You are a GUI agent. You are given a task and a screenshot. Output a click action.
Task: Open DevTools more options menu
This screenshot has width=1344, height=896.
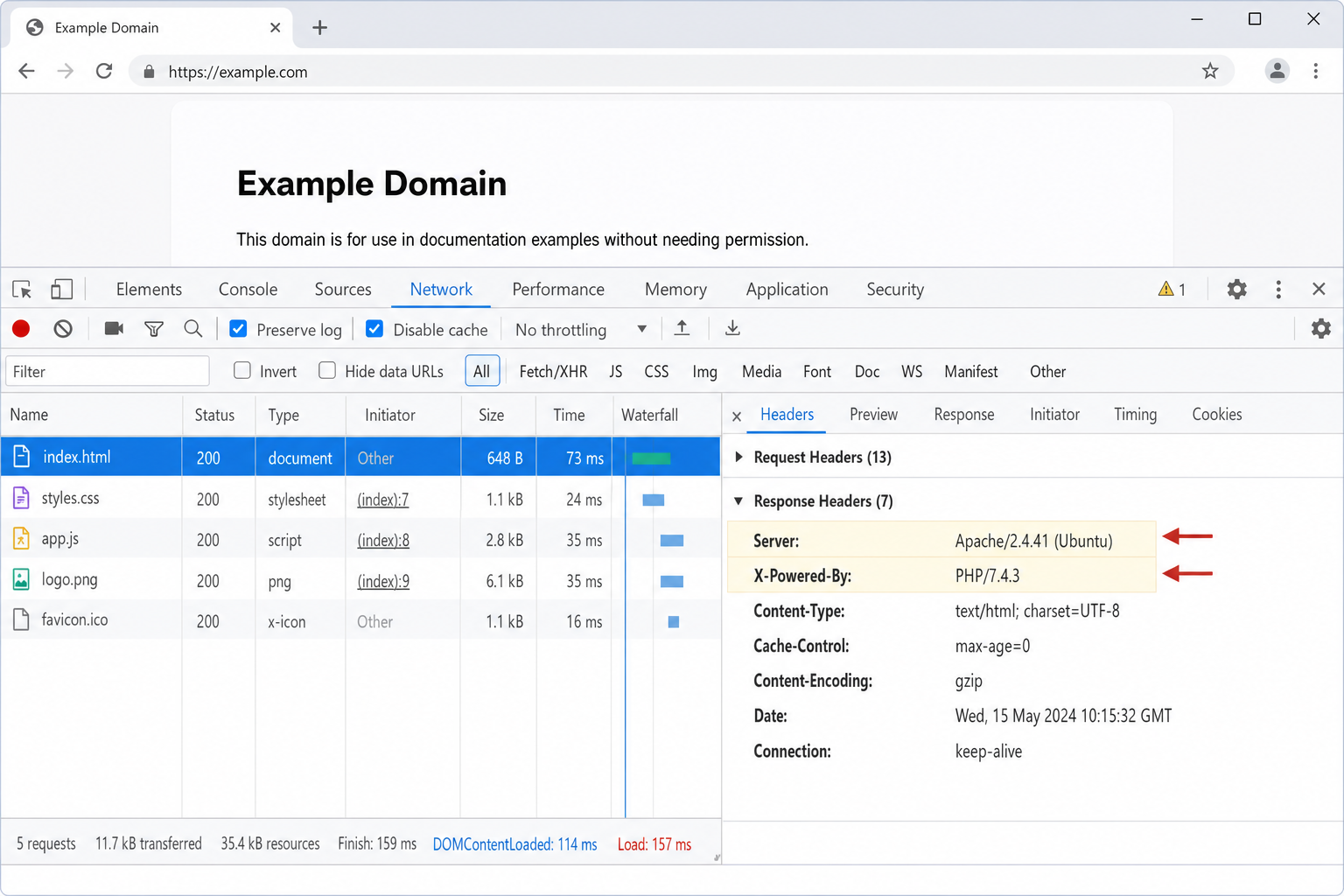click(1278, 290)
